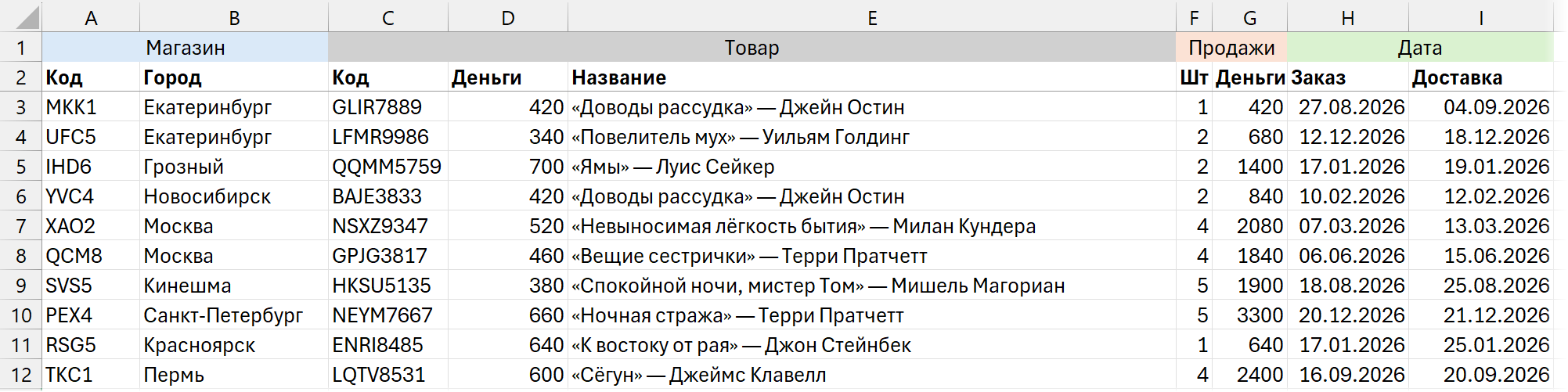
Task: Select the green 'Дата' header cell
Action: click(1419, 48)
